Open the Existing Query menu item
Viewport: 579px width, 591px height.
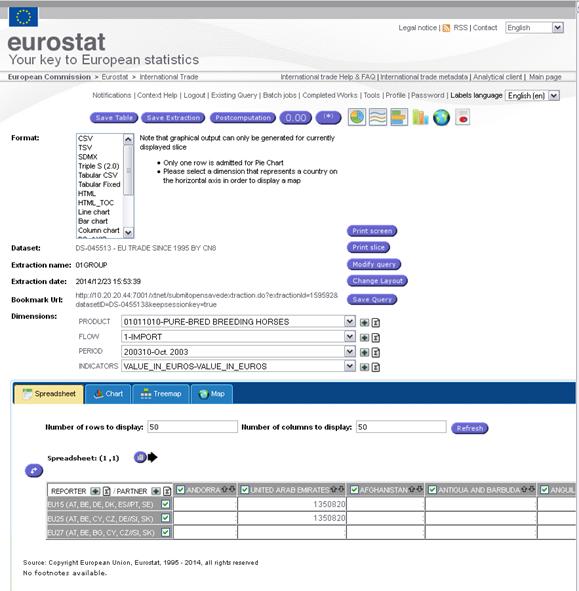point(234,95)
